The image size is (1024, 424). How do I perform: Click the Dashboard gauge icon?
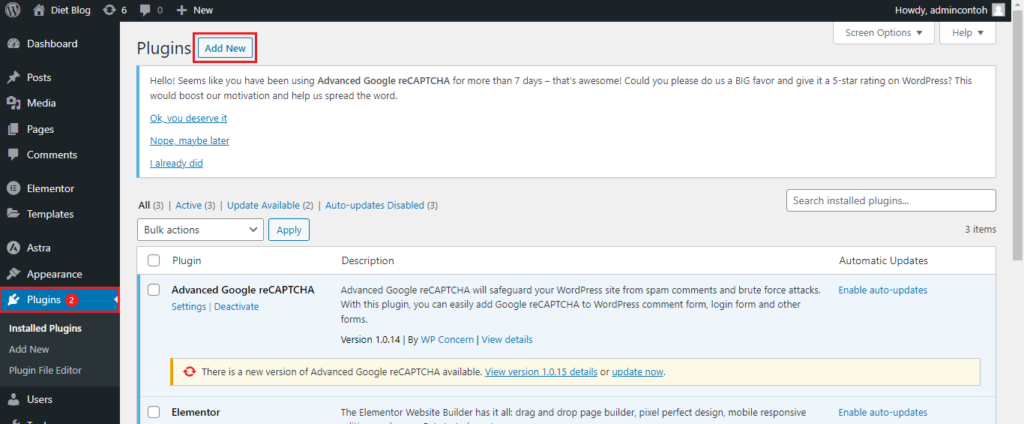(13, 44)
